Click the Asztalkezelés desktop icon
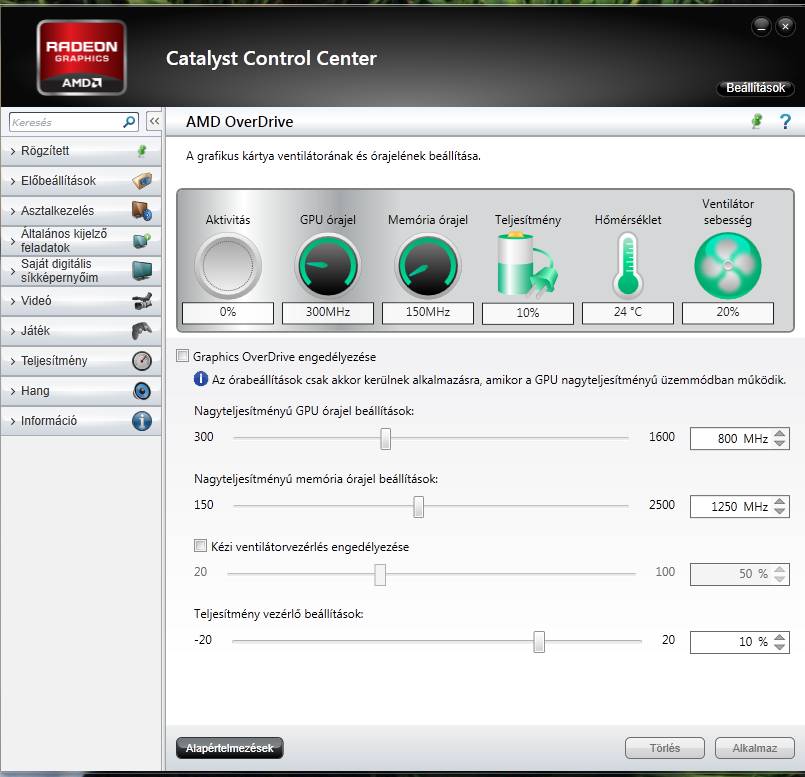 pos(142,211)
